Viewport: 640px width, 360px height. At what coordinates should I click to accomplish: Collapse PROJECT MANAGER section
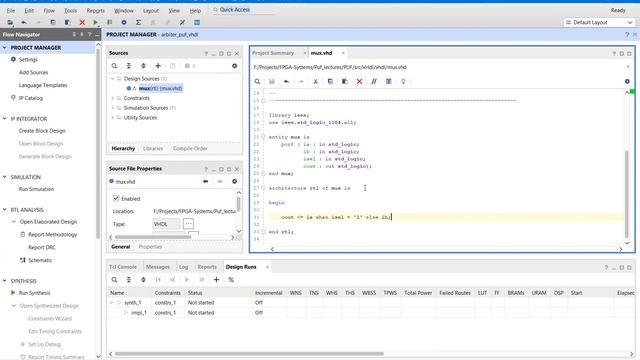point(4,48)
